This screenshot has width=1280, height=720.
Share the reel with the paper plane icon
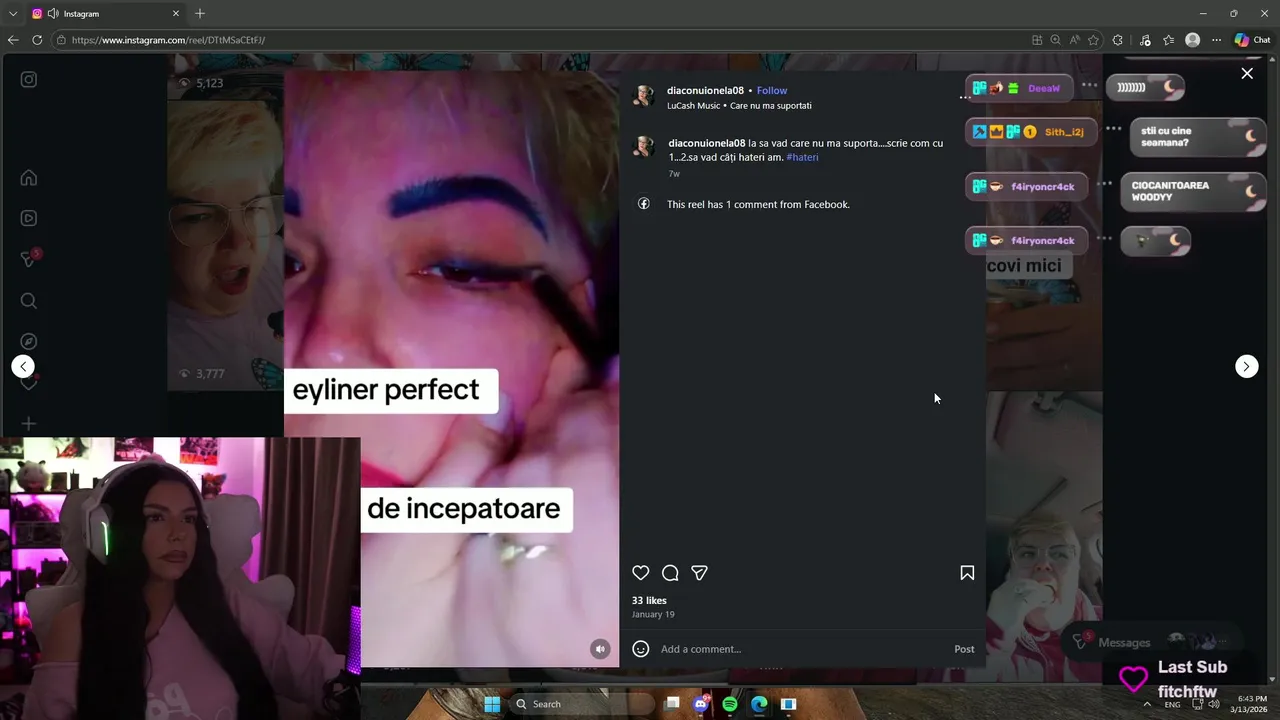click(700, 573)
